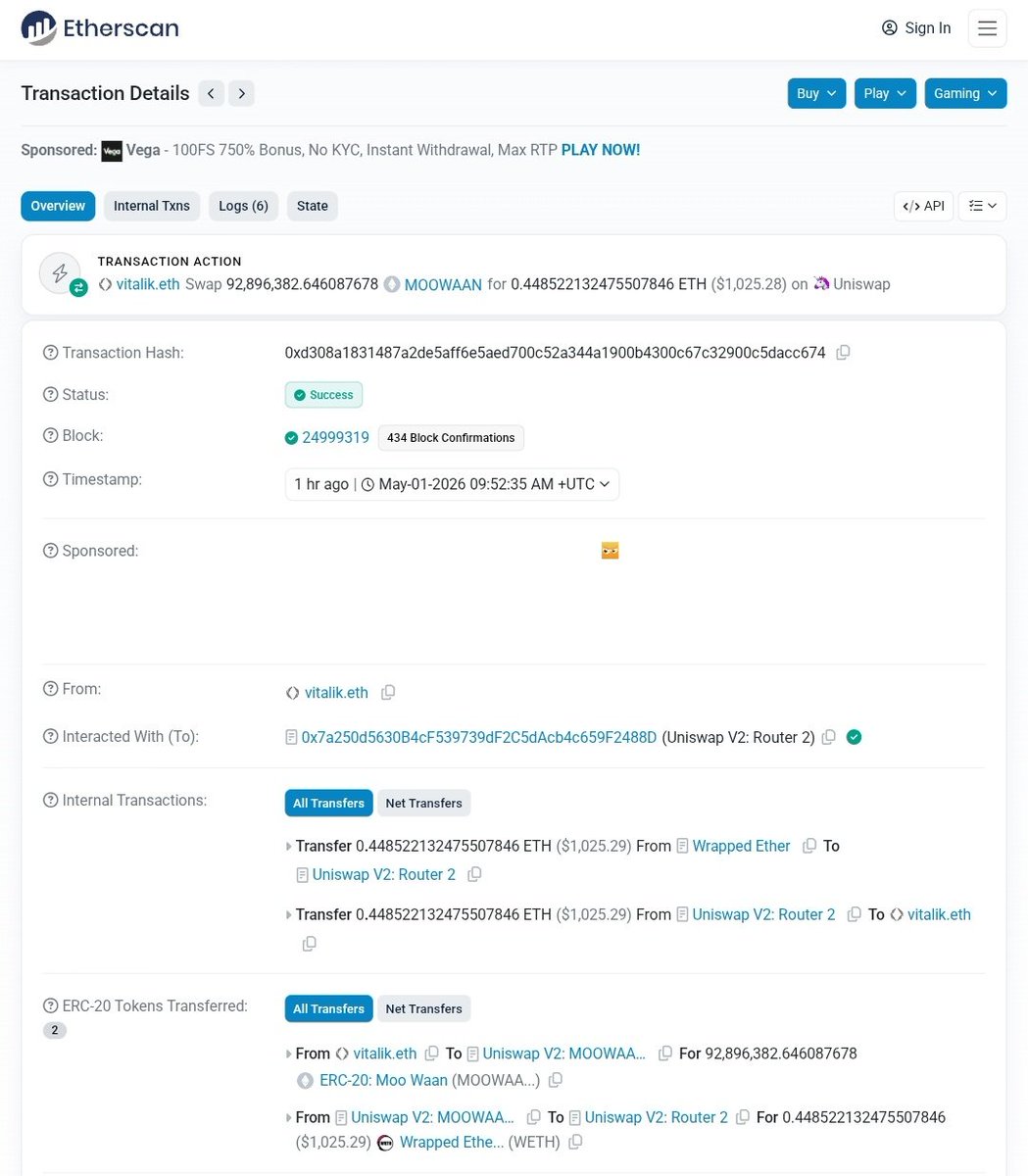Open Uniswap V2: MOOWAA... pair in To field
The width and height of the screenshot is (1028, 1176).
click(x=564, y=1053)
